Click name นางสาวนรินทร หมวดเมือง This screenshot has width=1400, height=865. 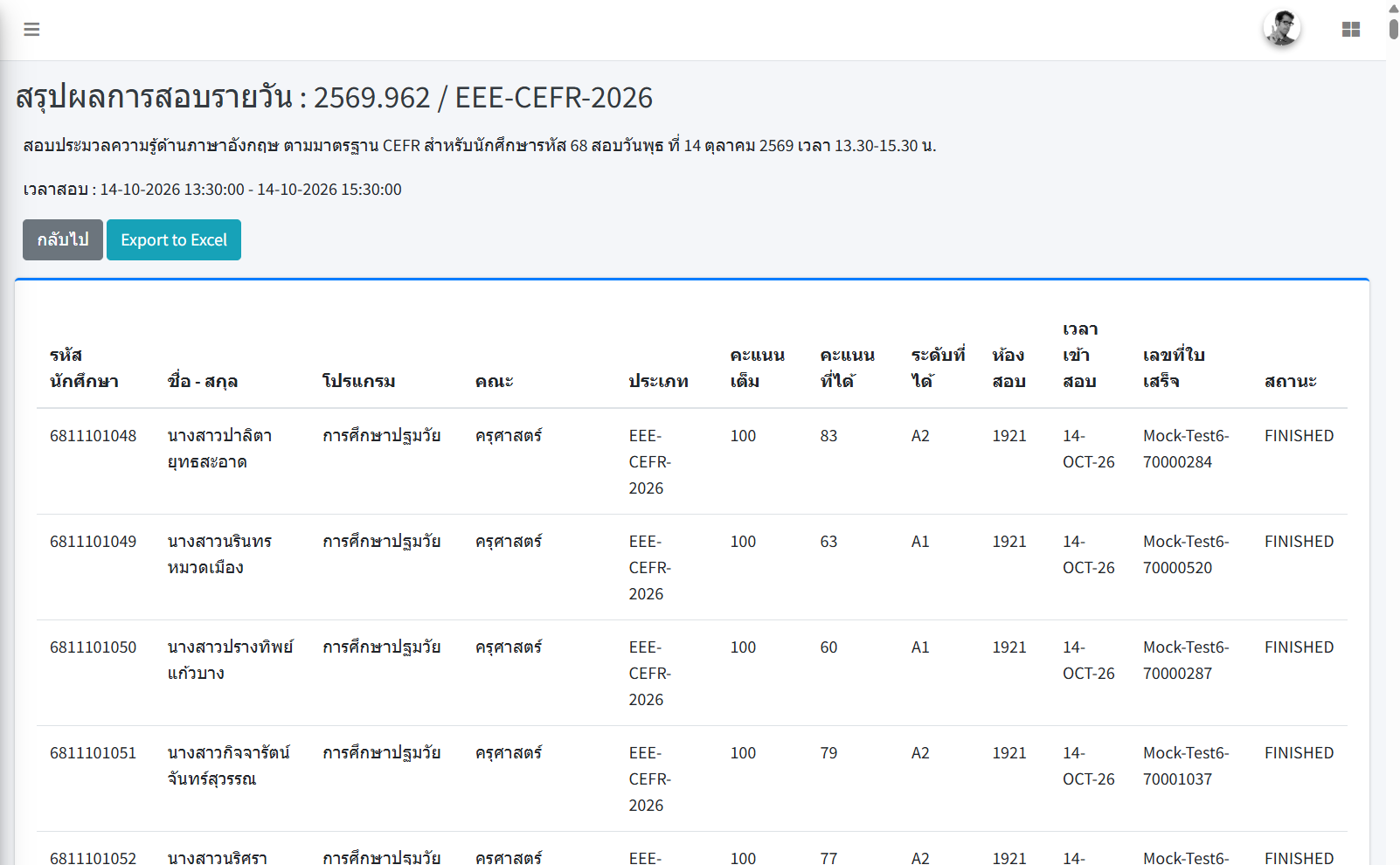[220, 554]
